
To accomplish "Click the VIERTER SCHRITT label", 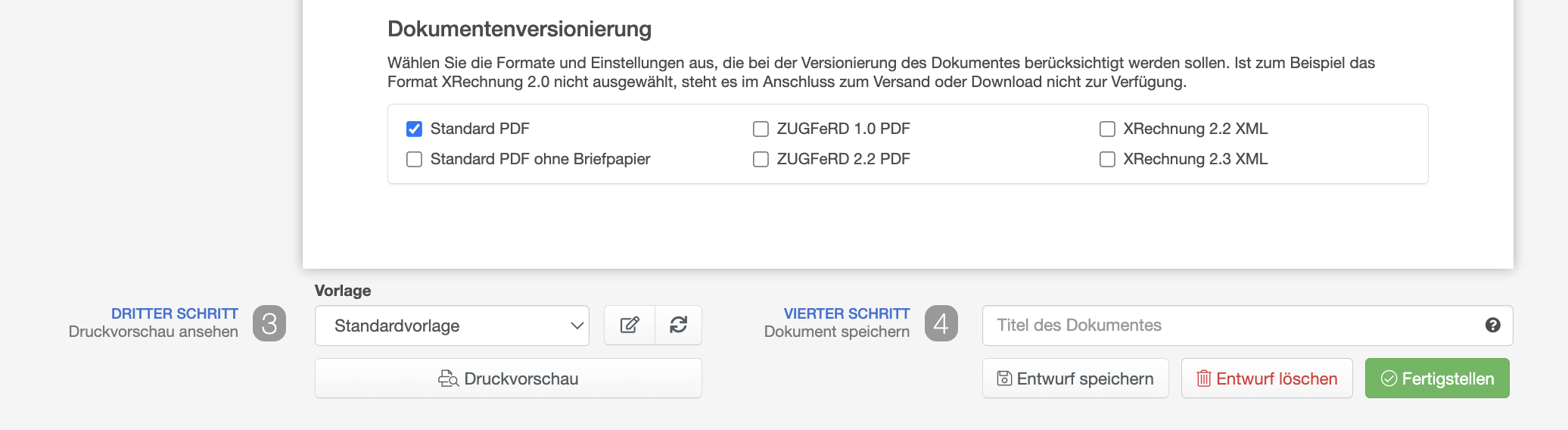I will pyautogui.click(x=847, y=313).
